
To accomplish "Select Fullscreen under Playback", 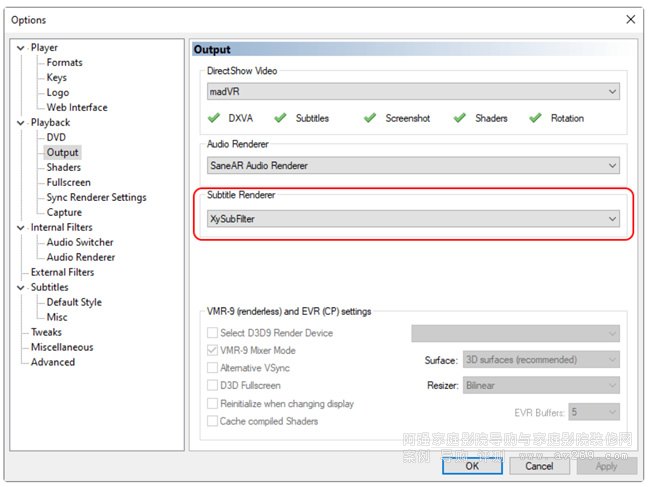I will pyautogui.click(x=68, y=183).
